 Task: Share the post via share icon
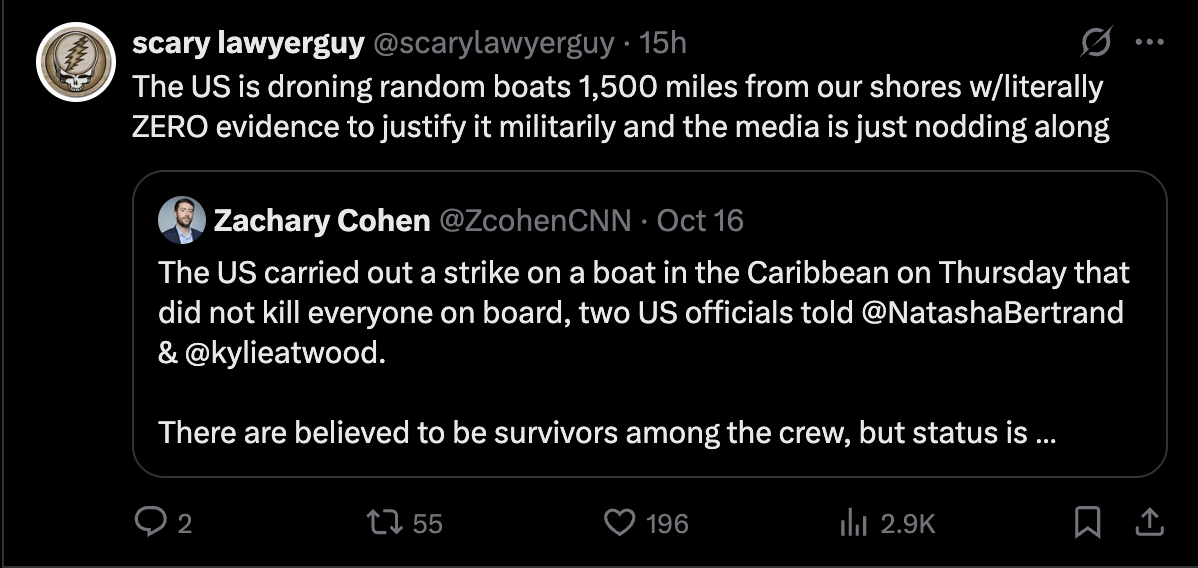1150,521
